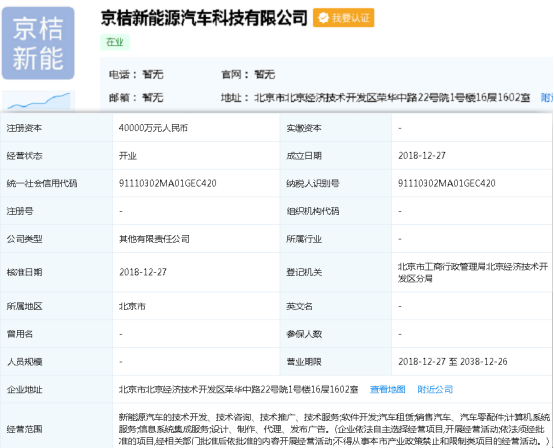Click the 注册号 label cell
Screen dimensions: 554x448
click(57, 211)
